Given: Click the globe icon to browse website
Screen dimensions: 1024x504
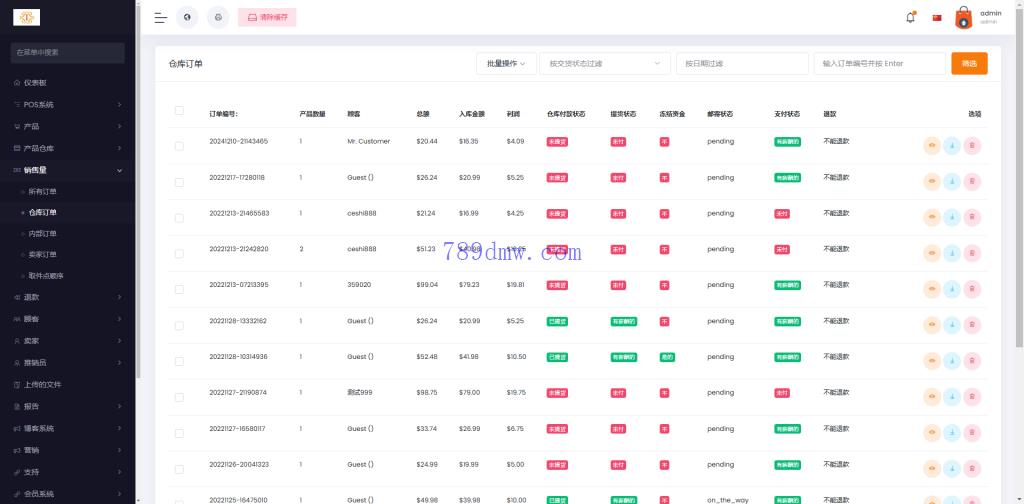Looking at the screenshot, I should (187, 17).
